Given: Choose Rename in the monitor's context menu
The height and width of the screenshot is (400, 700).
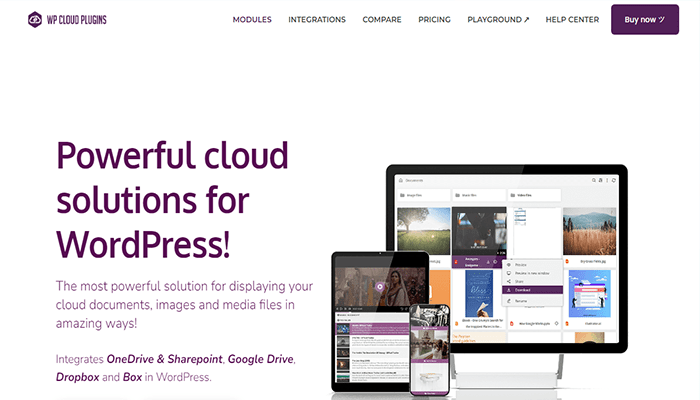Looking at the screenshot, I should 532,301.
